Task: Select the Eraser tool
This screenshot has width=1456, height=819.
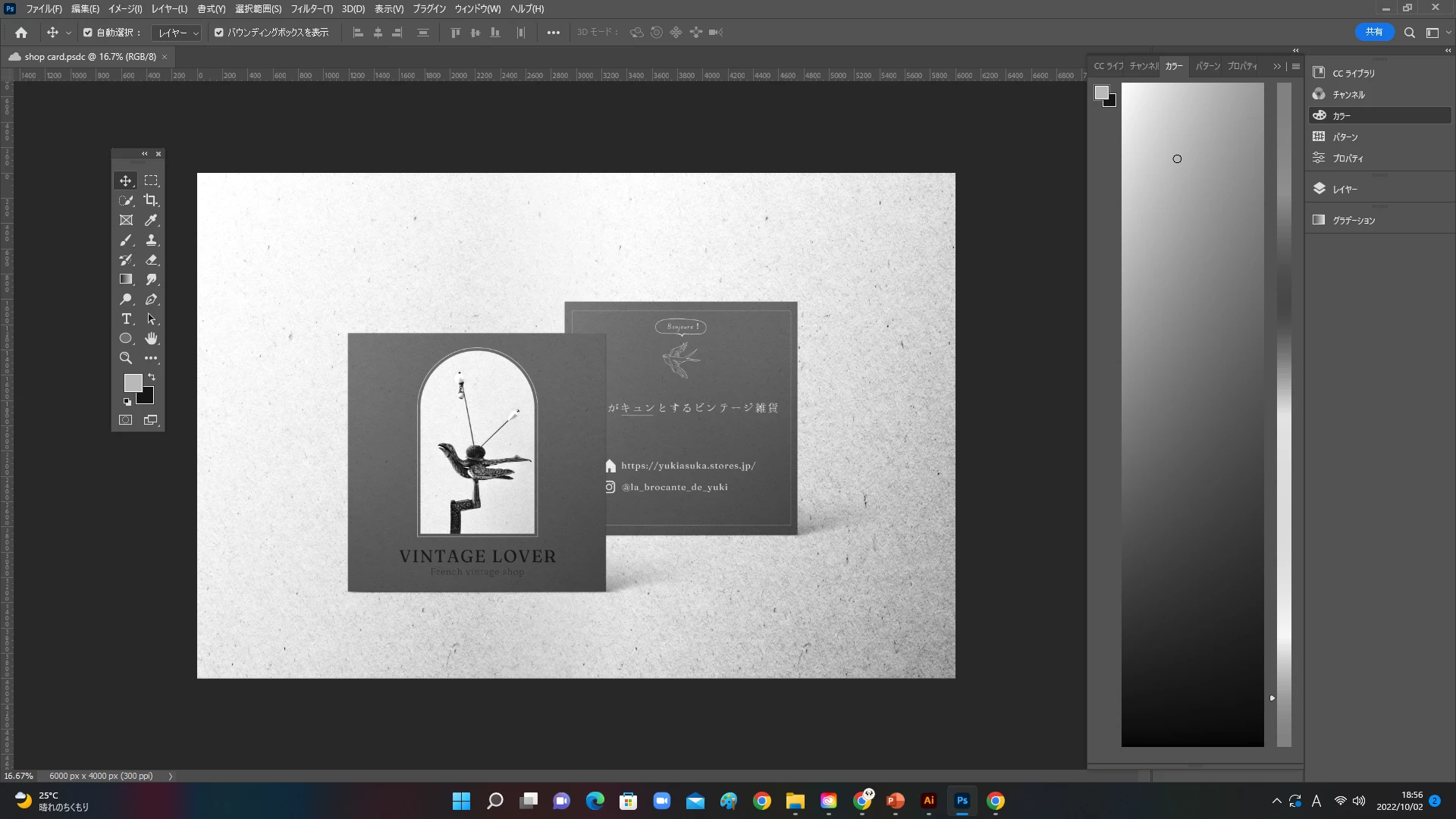Action: pyautogui.click(x=151, y=260)
